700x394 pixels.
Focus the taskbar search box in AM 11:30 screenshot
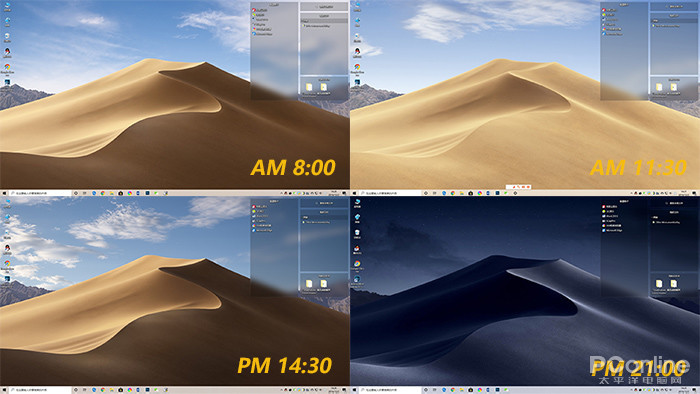(x=390, y=193)
